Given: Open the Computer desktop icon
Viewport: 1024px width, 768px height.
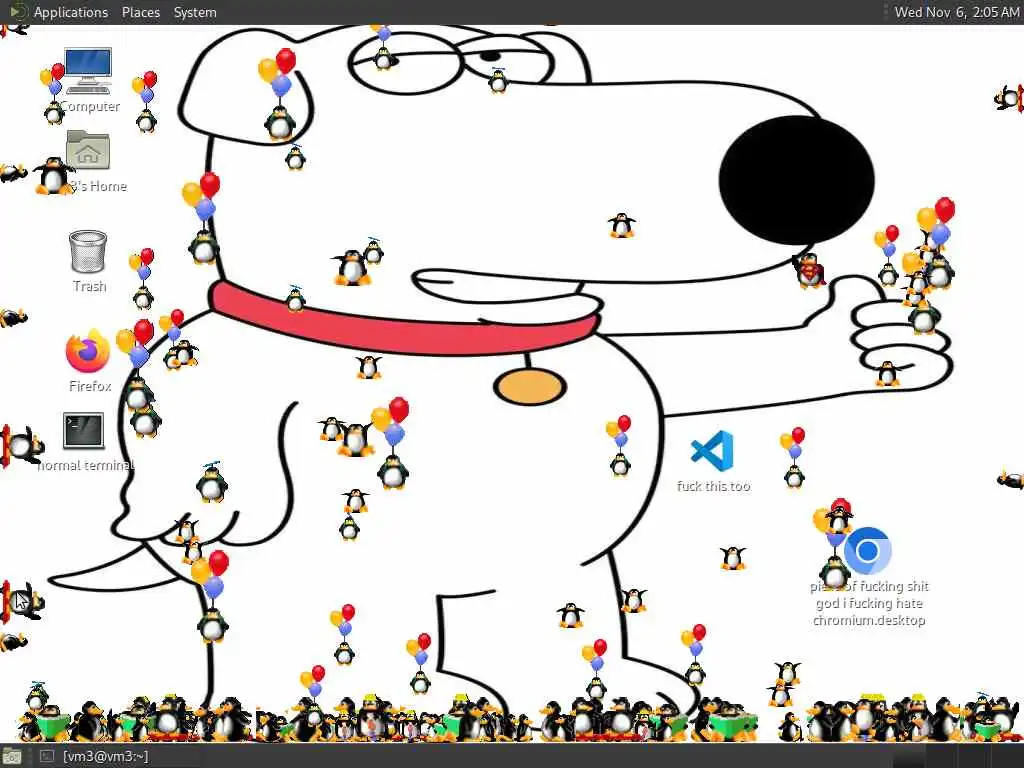Looking at the screenshot, I should click(88, 71).
